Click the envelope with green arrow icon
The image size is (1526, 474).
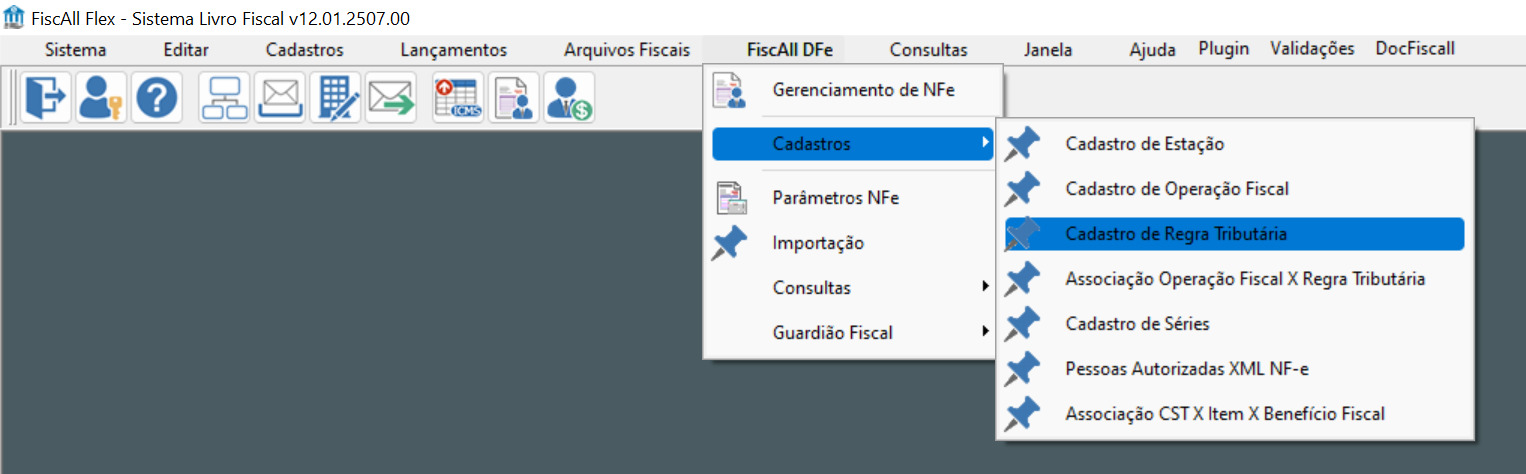[391, 98]
